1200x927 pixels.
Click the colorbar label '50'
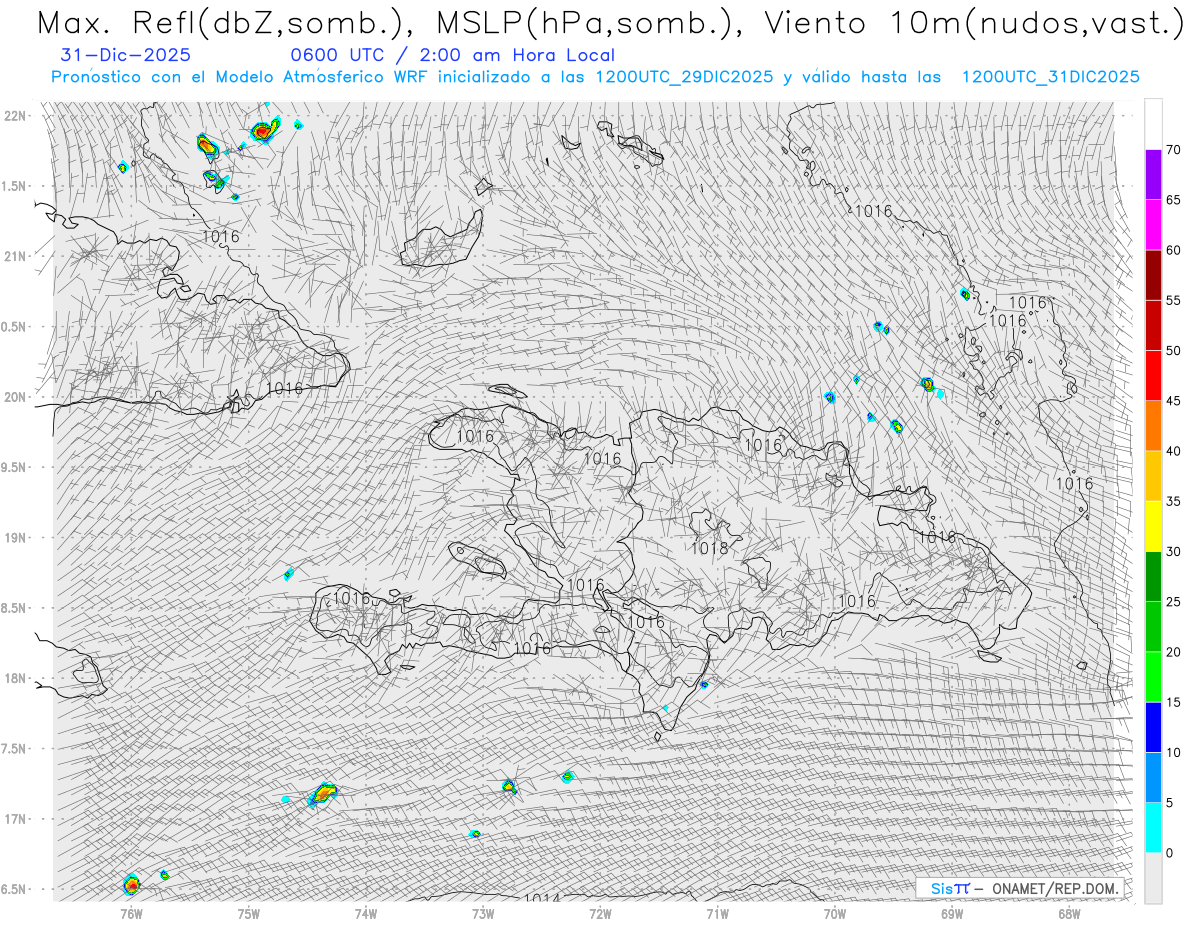tap(1173, 351)
